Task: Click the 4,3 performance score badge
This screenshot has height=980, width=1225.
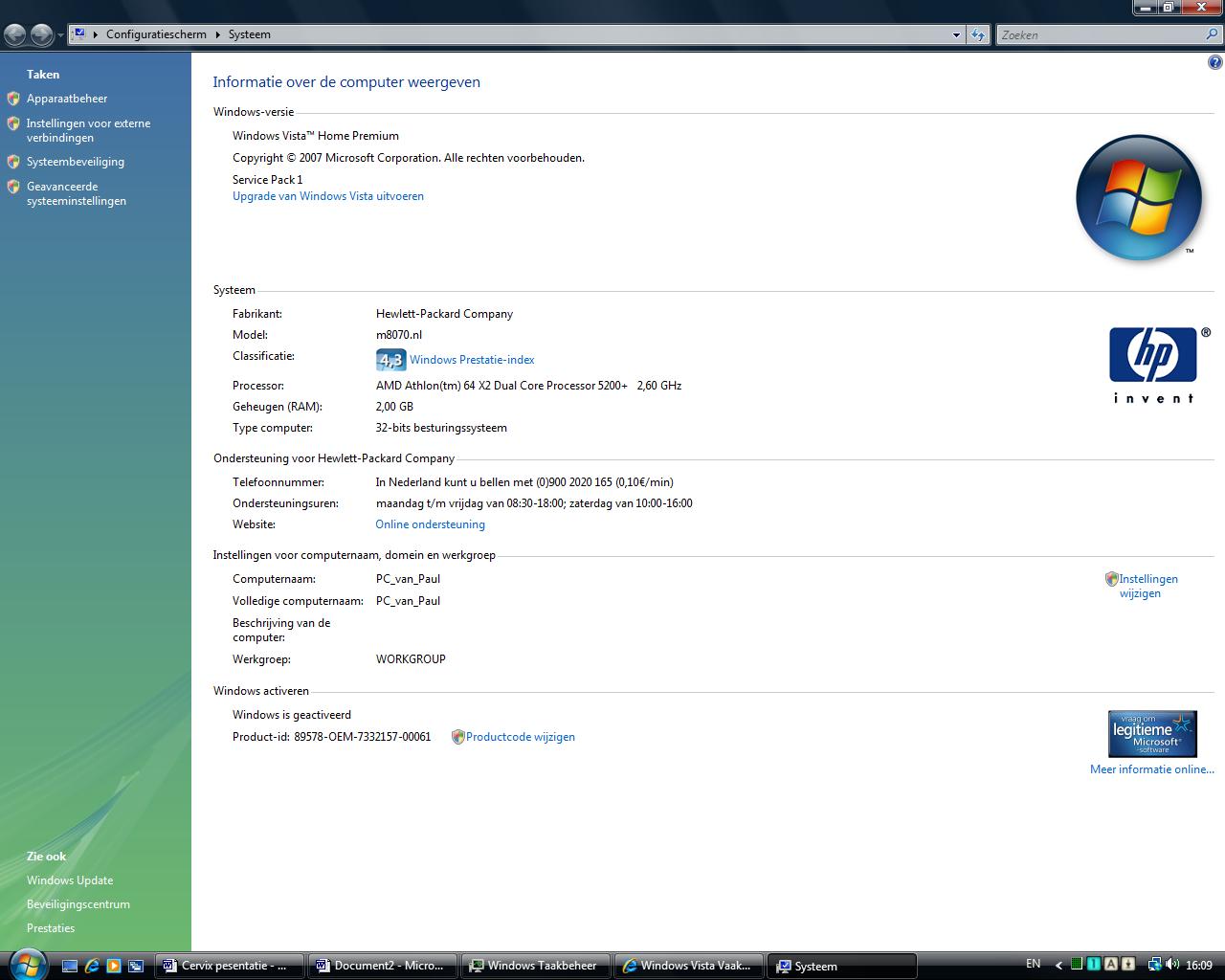Action: click(x=390, y=360)
